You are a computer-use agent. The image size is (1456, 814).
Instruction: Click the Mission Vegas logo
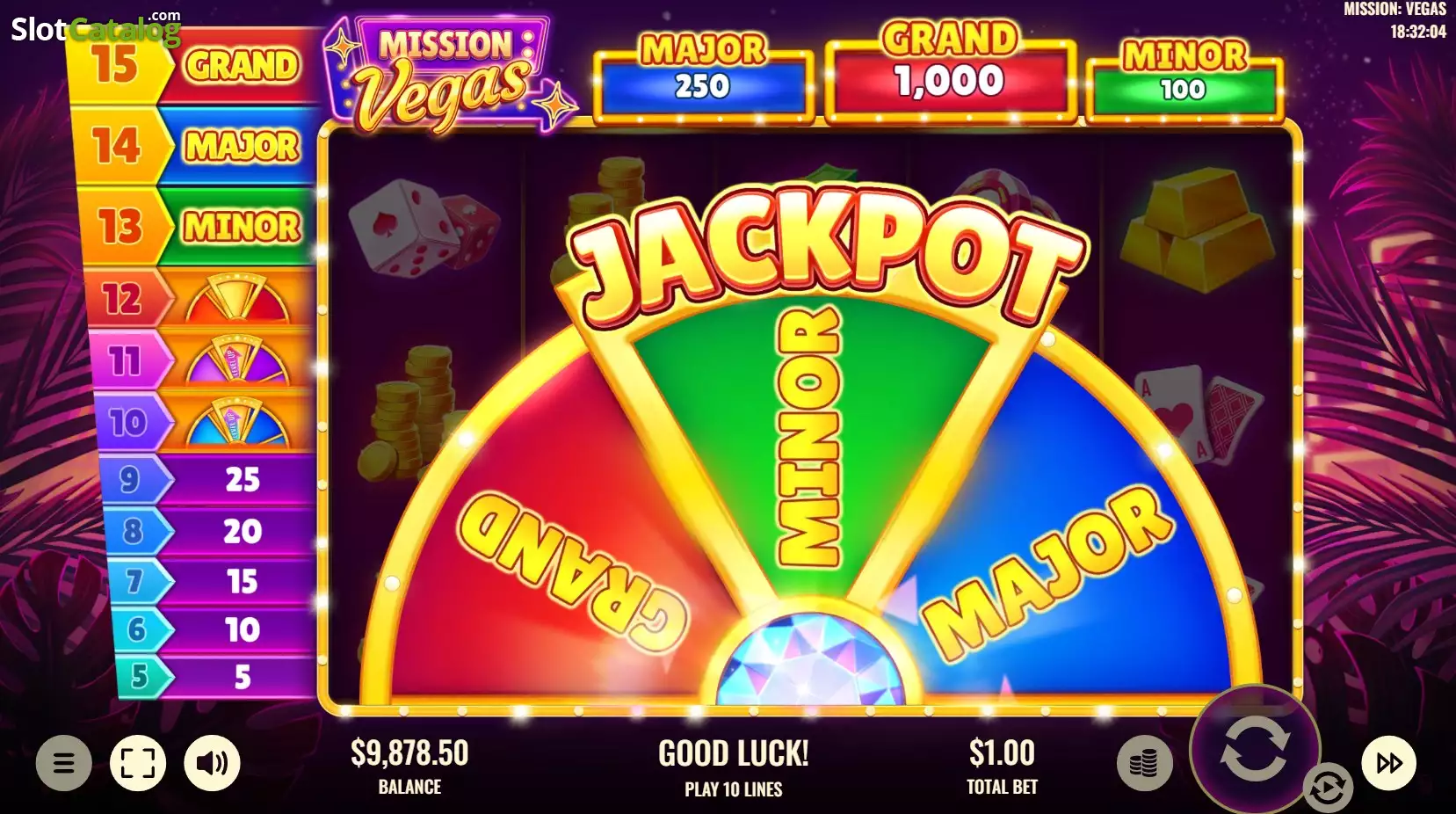(446, 76)
